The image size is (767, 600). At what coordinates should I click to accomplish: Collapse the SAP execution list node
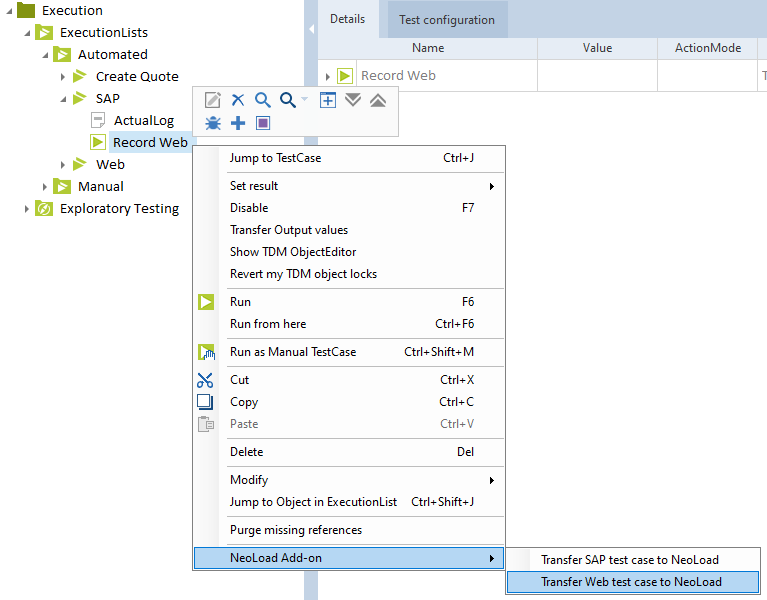pos(63,99)
